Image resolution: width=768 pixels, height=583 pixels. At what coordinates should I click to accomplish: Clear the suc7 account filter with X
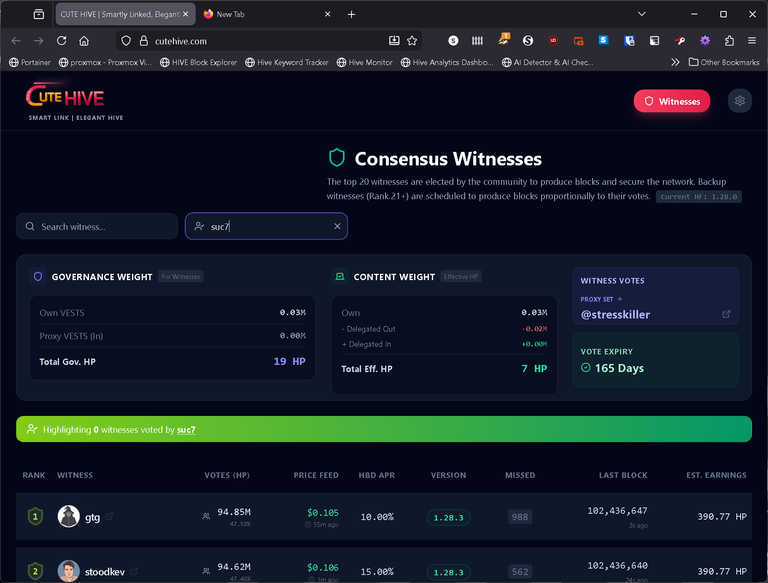337,227
